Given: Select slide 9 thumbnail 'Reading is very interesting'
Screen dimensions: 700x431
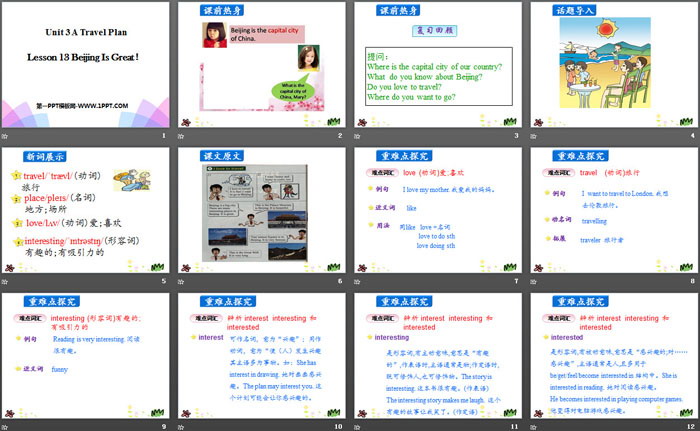Looking at the screenshot, I should tap(85, 356).
